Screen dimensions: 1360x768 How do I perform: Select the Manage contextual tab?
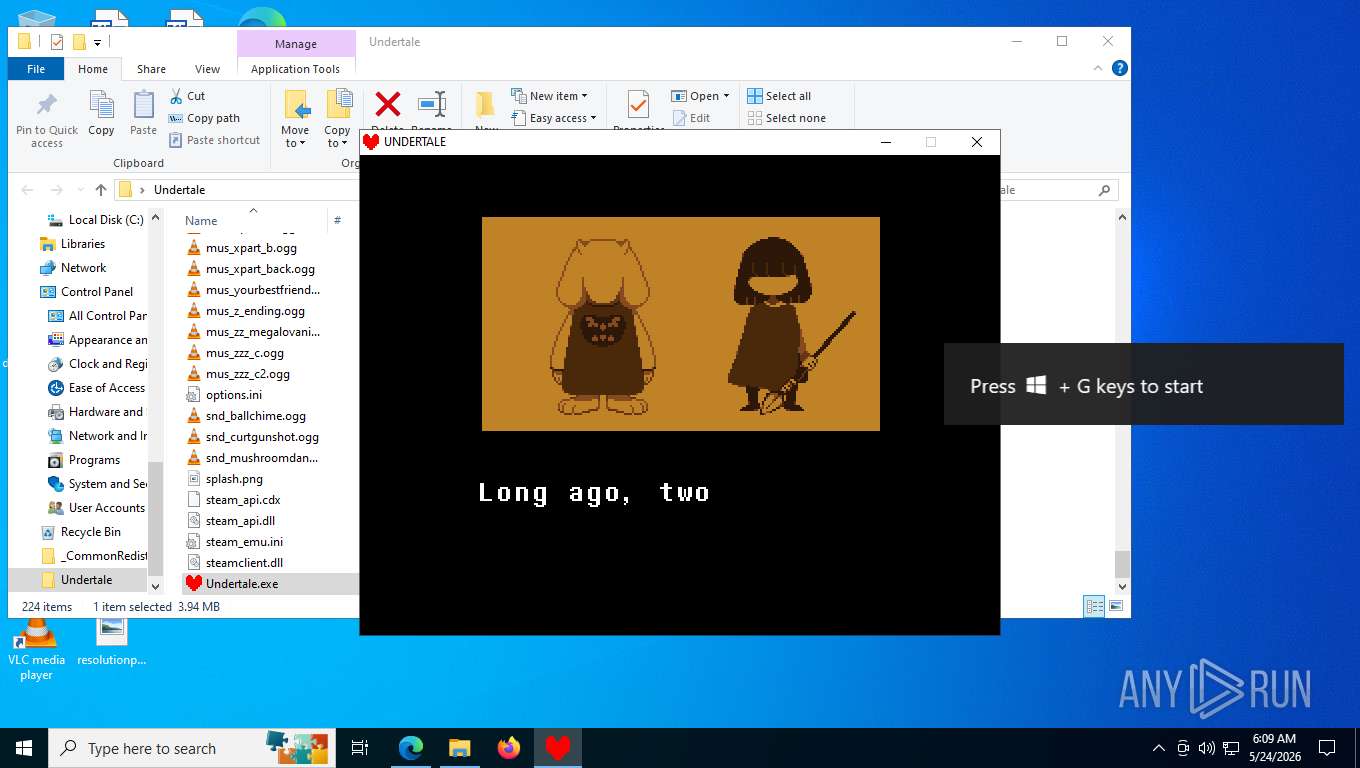(x=296, y=44)
